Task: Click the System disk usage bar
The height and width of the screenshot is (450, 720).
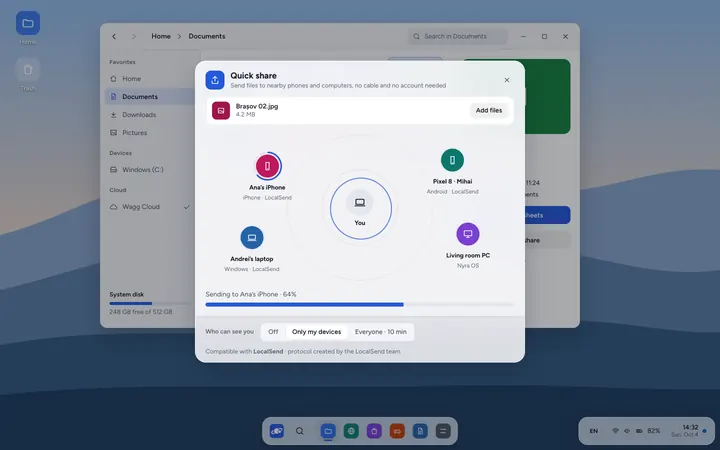Action: (150, 303)
